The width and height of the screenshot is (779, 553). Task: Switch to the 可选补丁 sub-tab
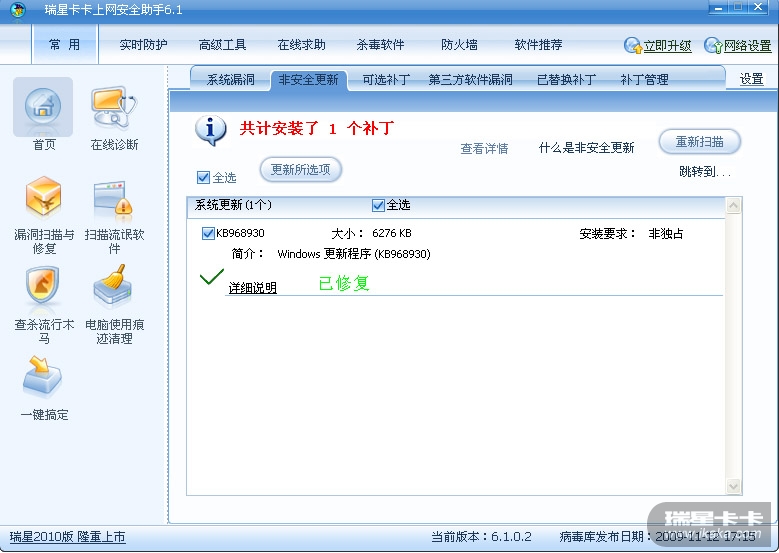point(386,79)
